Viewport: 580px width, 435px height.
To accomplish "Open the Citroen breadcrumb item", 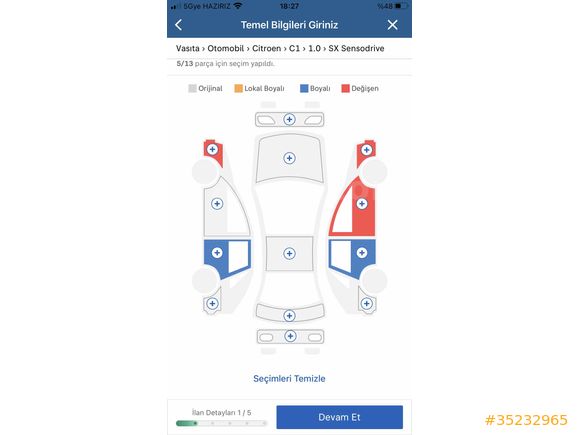I will (x=266, y=48).
